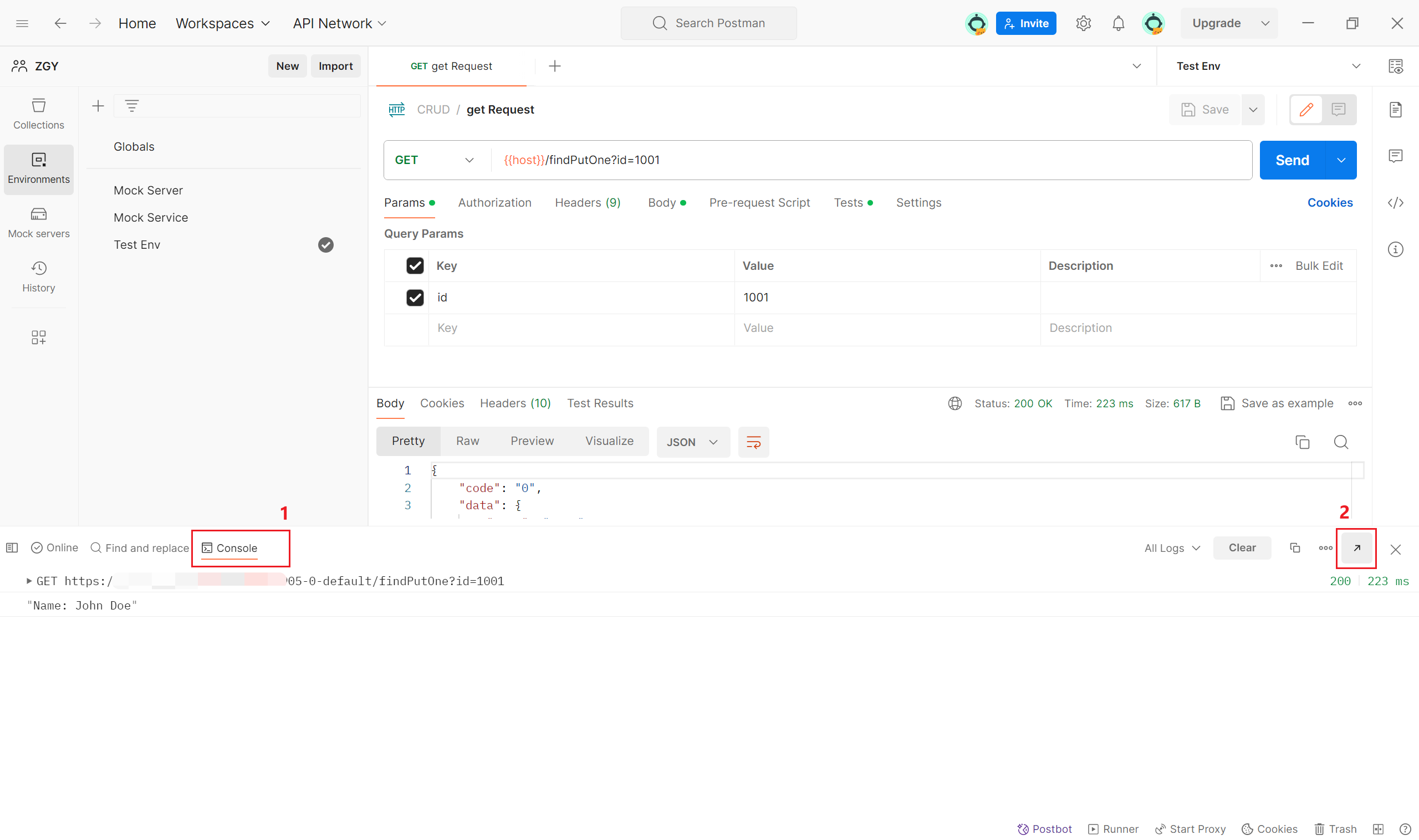
Task: Open the Send button dropdown arrow
Action: [x=1340, y=160]
